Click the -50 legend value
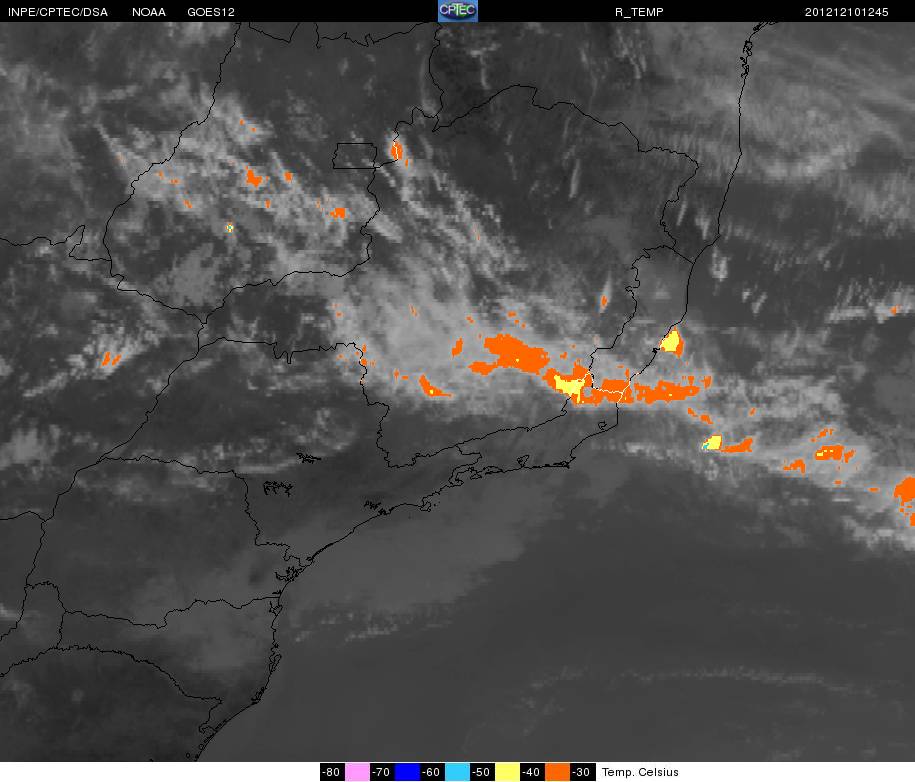 coord(483,772)
